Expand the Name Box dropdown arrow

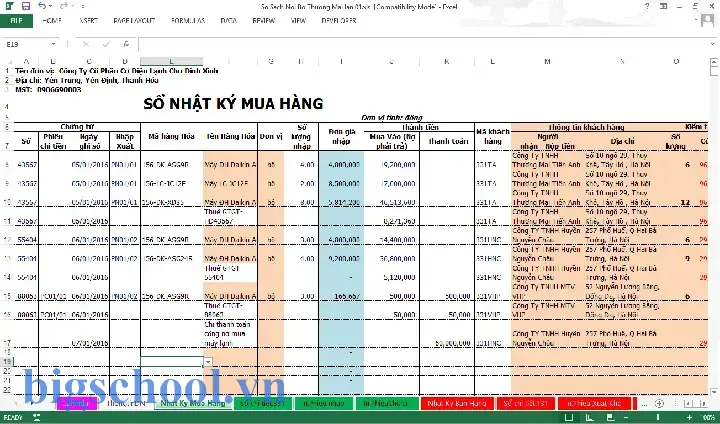54,44
